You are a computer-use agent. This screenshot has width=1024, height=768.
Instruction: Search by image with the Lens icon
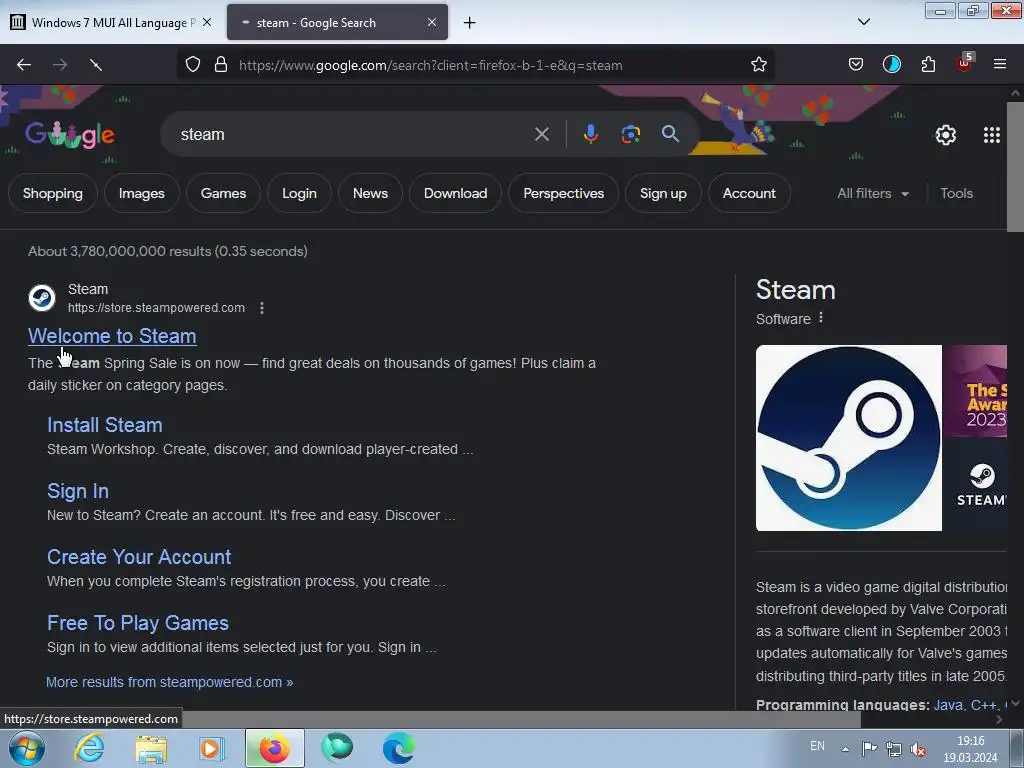[630, 135]
